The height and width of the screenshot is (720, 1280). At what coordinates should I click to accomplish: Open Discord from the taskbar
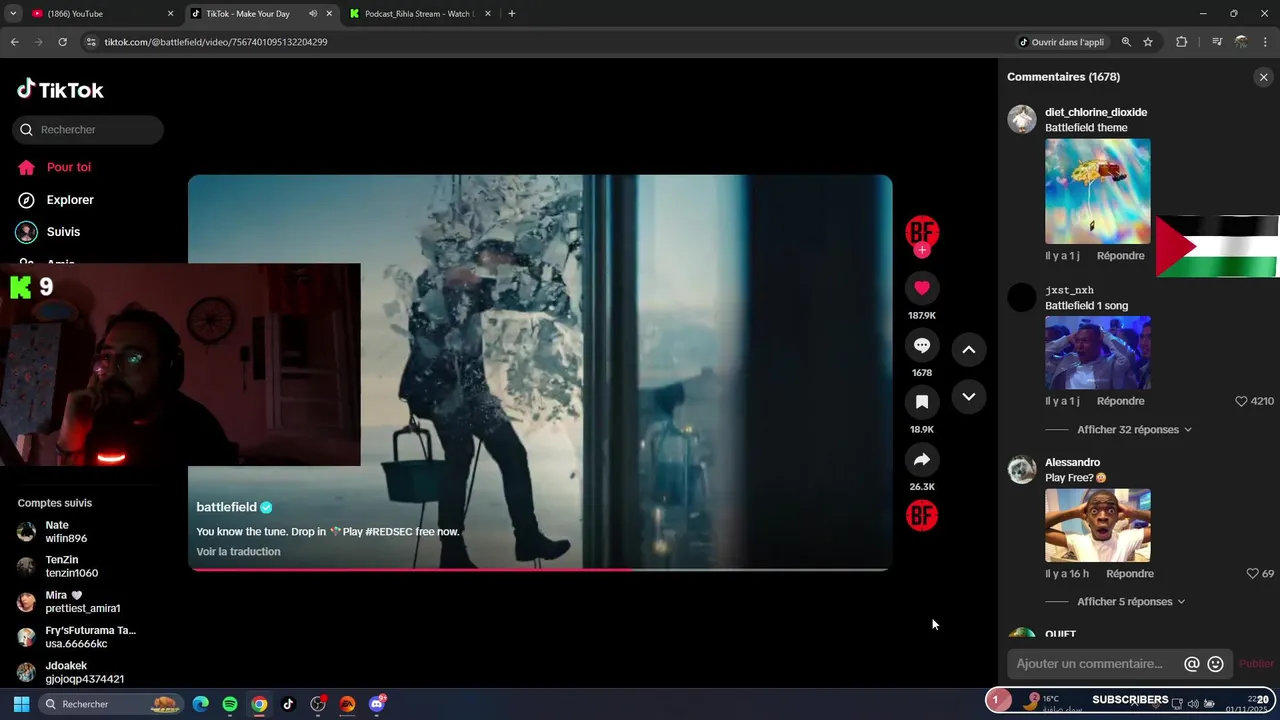tap(377, 704)
